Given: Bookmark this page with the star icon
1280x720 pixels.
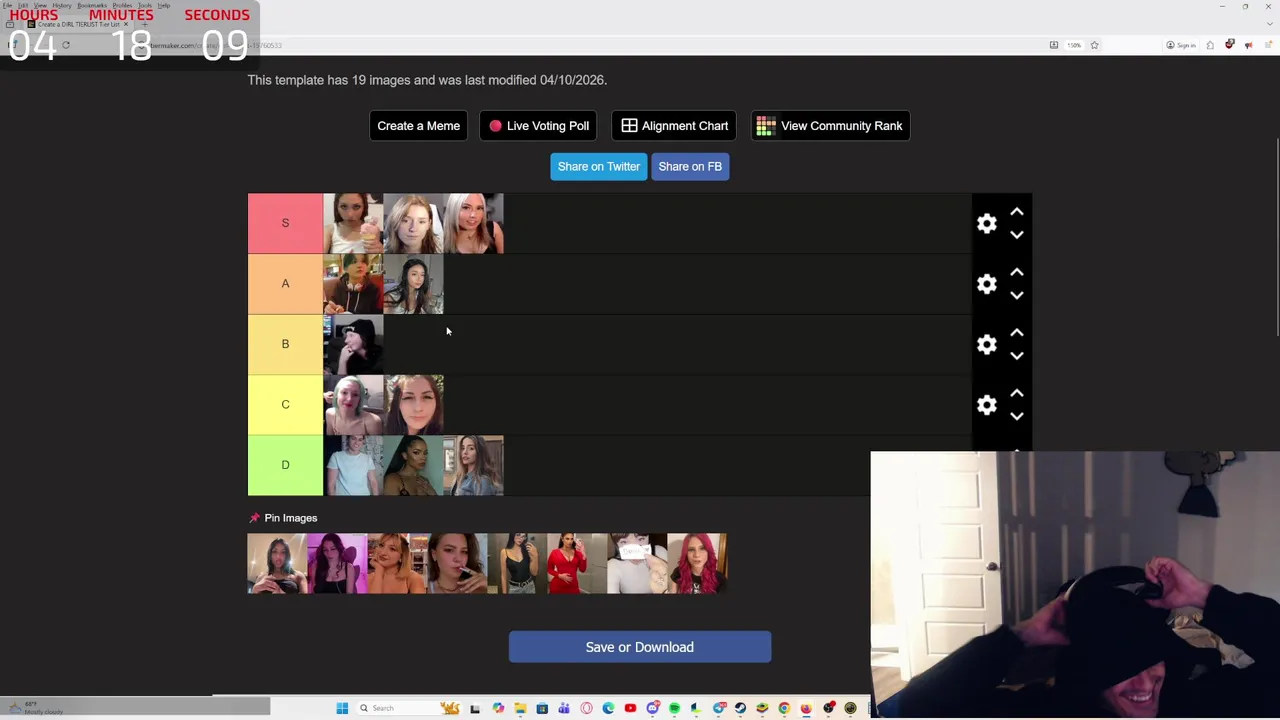Looking at the screenshot, I should click(1094, 45).
